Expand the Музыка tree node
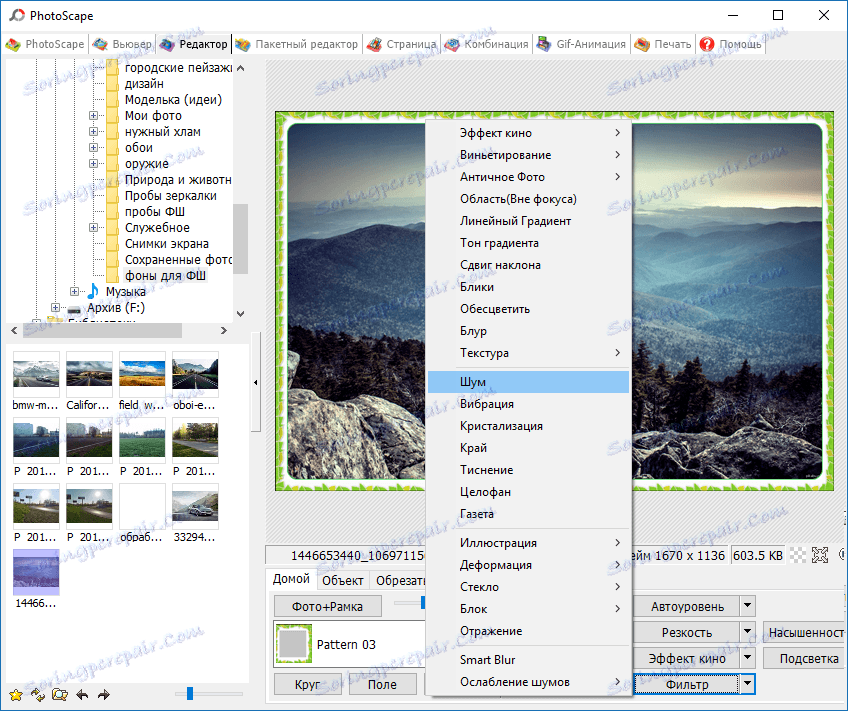This screenshot has width=848, height=711. pos(74,291)
